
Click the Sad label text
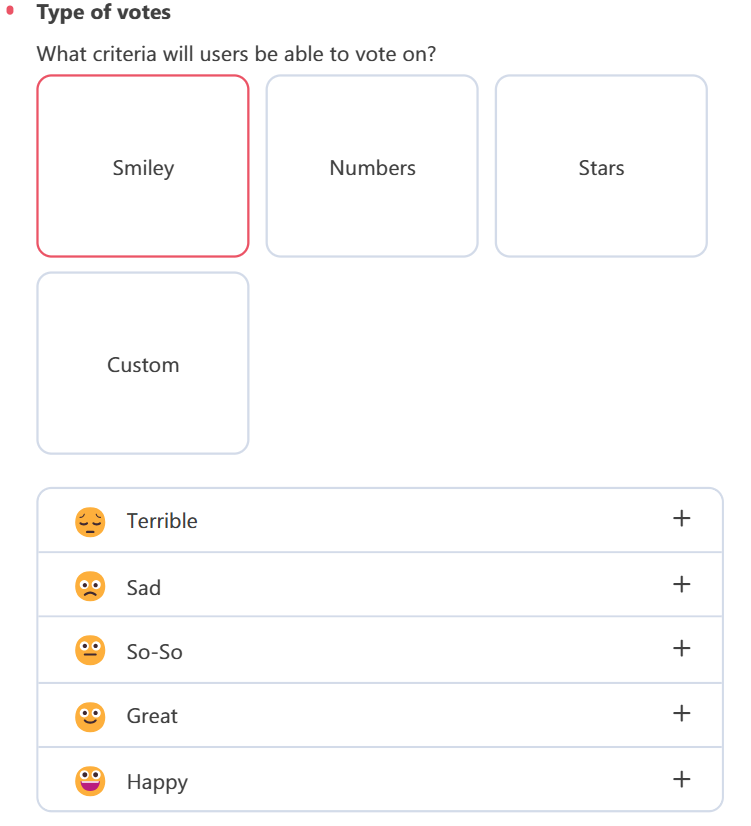pyautogui.click(x=144, y=587)
